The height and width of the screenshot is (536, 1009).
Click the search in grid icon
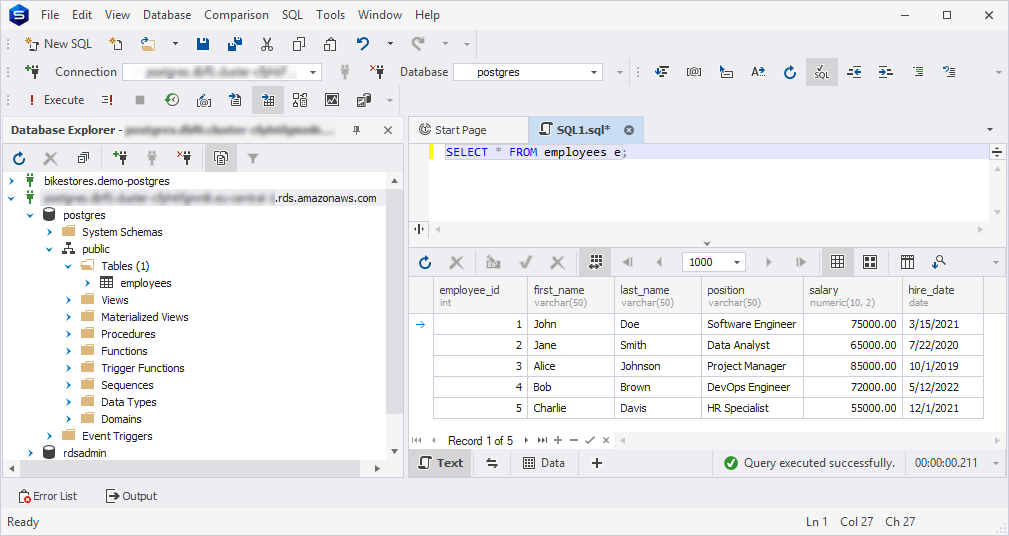click(939, 262)
